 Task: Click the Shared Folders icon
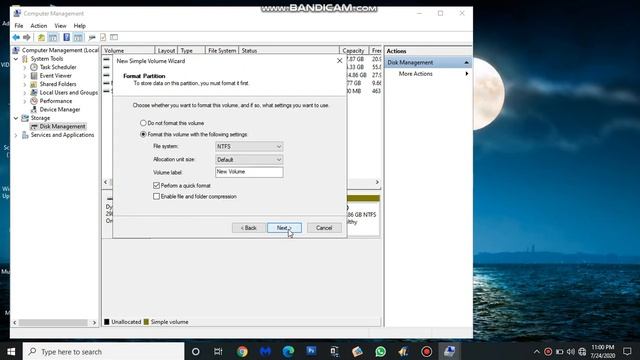click(34, 84)
